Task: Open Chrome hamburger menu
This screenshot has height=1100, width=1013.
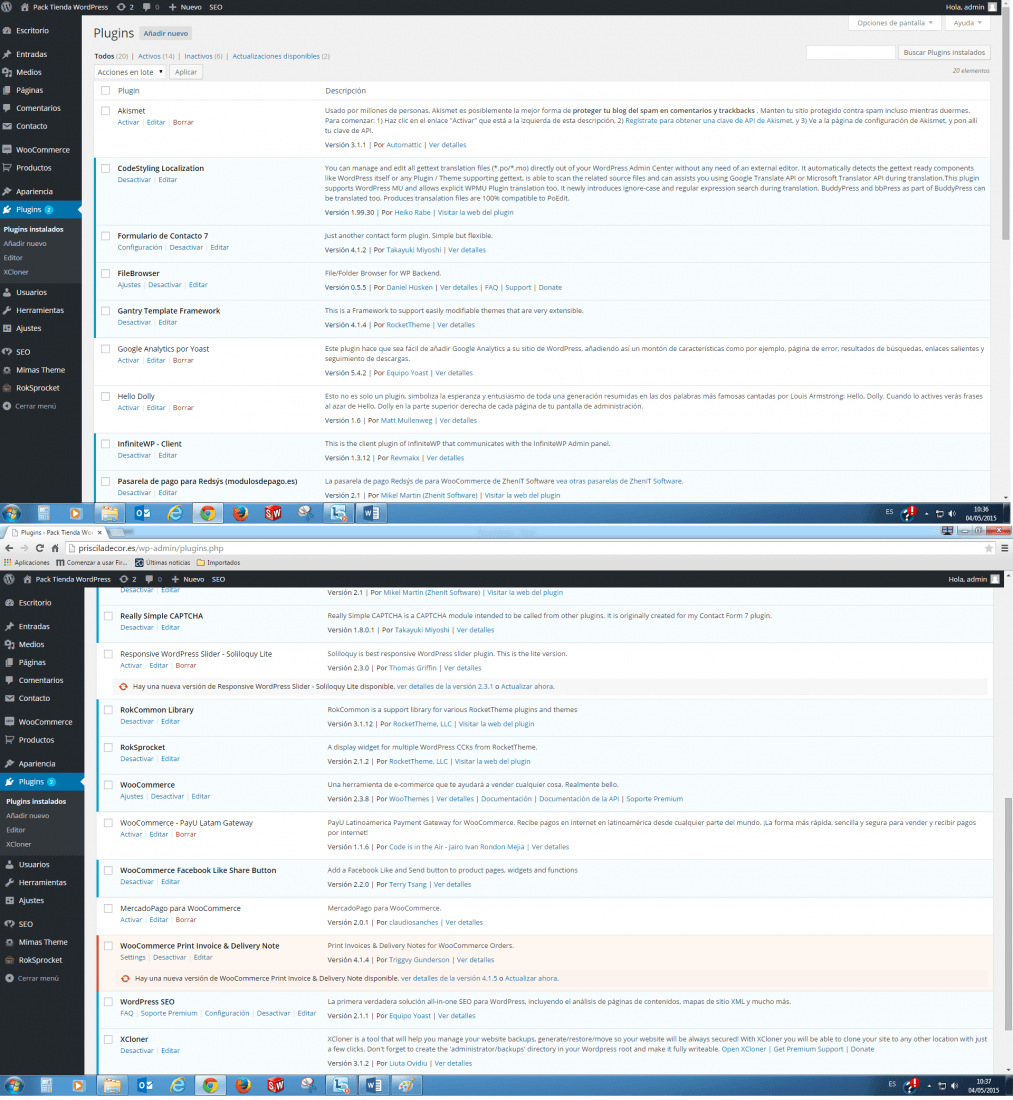Action: point(1005,549)
